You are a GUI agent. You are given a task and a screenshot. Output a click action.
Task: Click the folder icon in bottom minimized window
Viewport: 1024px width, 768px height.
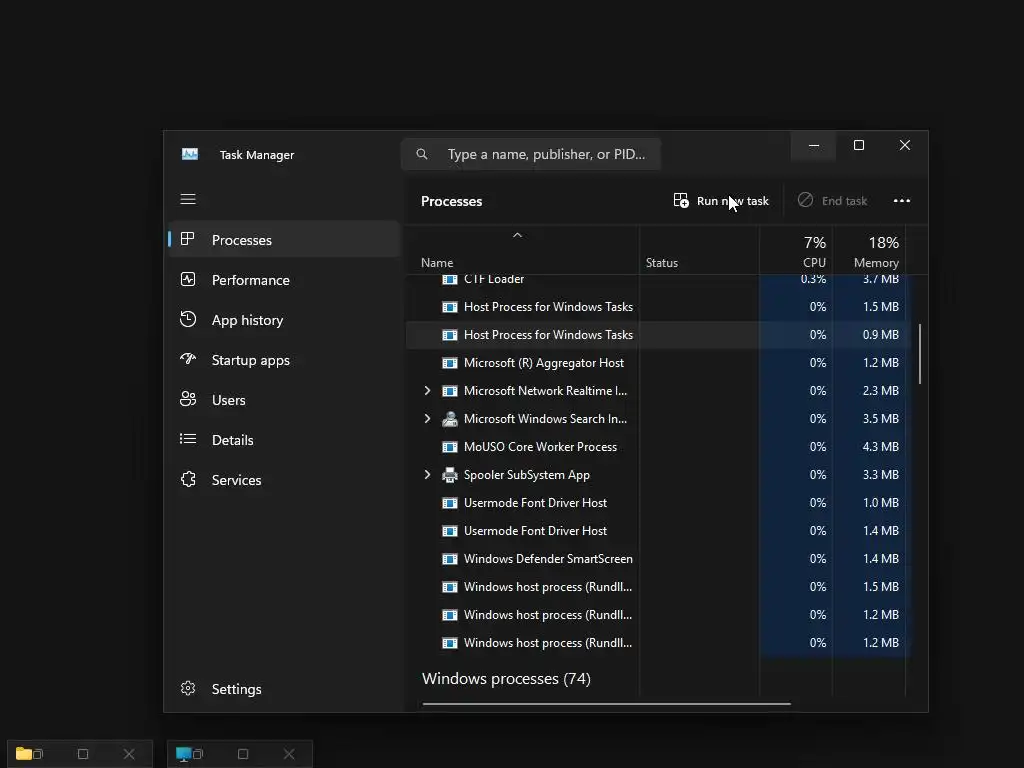coord(24,754)
